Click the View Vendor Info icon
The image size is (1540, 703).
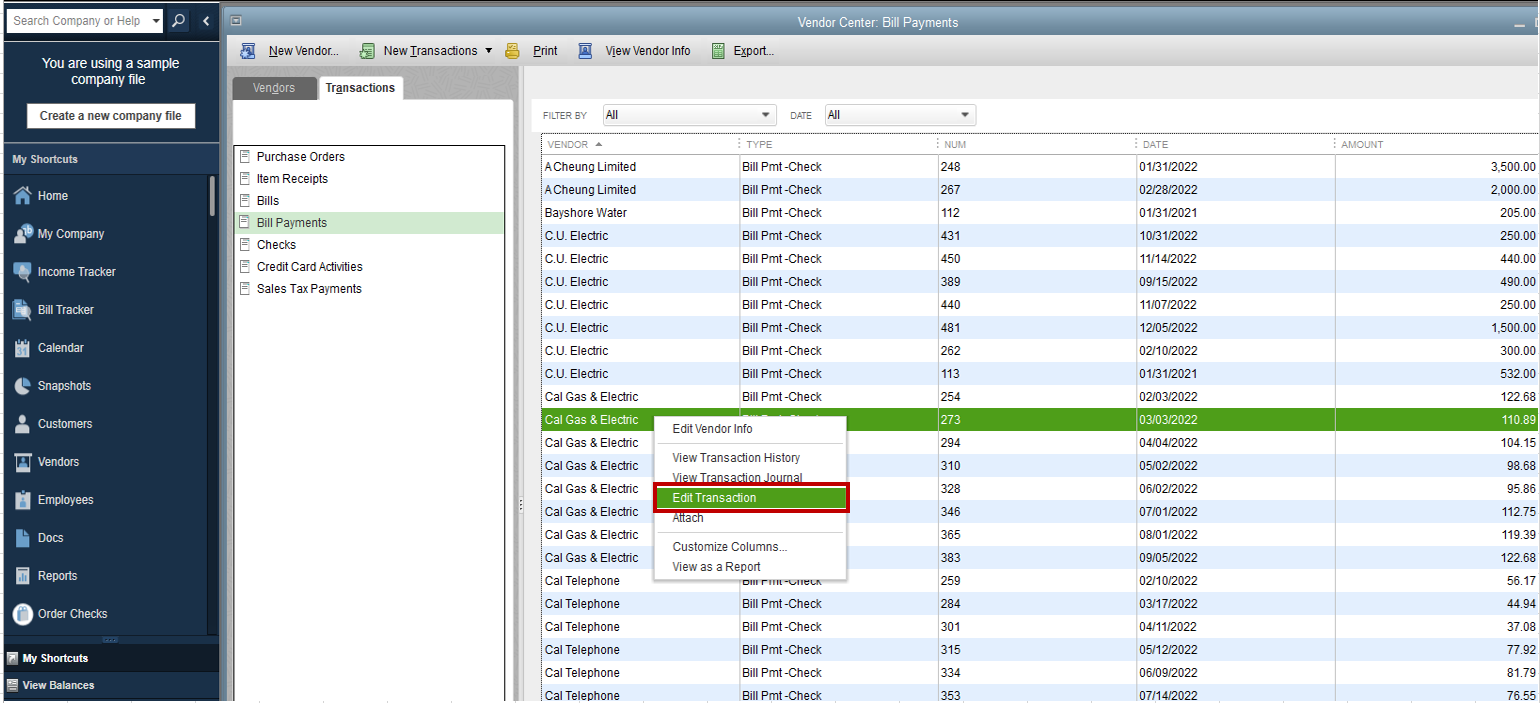pos(586,51)
